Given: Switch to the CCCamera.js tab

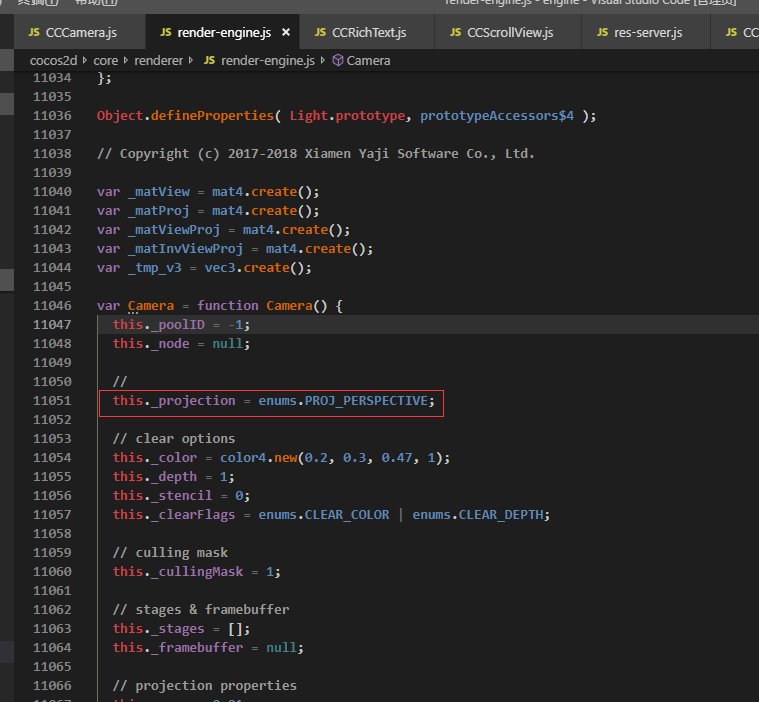Looking at the screenshot, I should (82, 33).
